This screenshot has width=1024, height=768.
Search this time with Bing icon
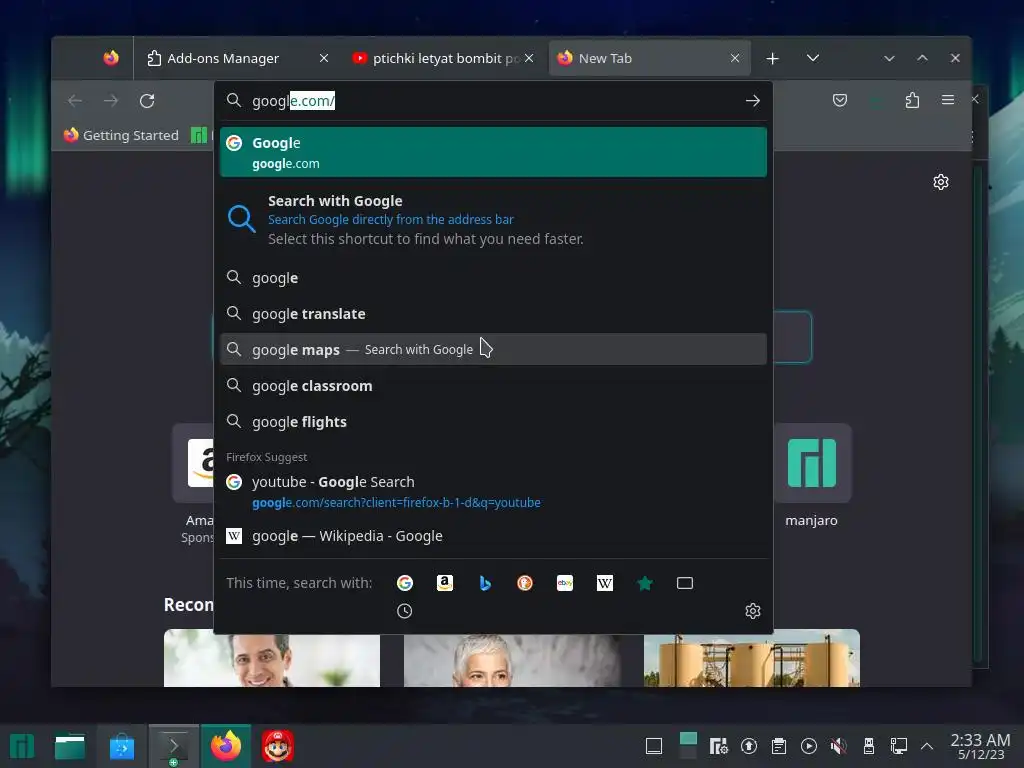[485, 583]
